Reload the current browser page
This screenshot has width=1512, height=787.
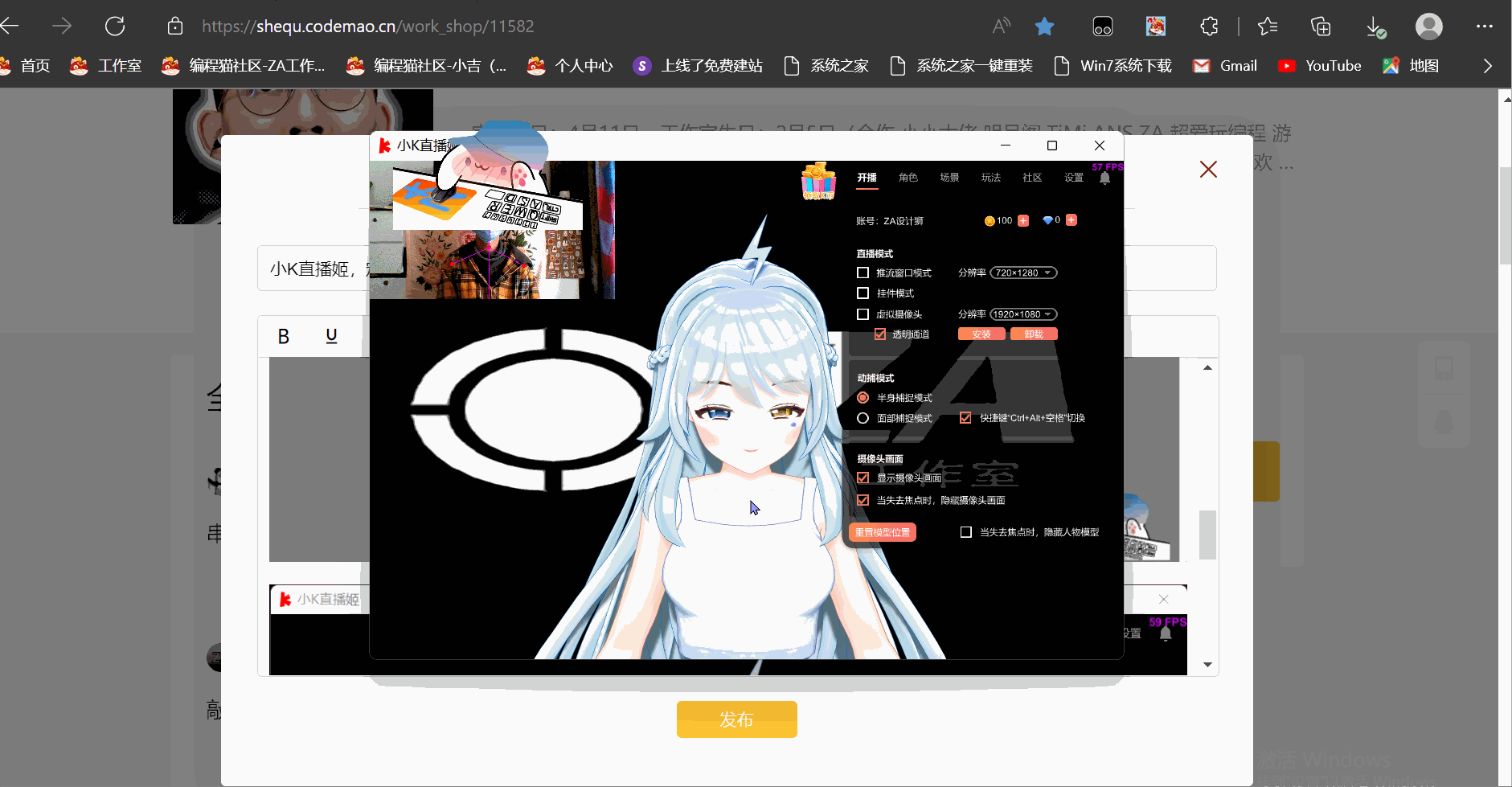coord(115,27)
